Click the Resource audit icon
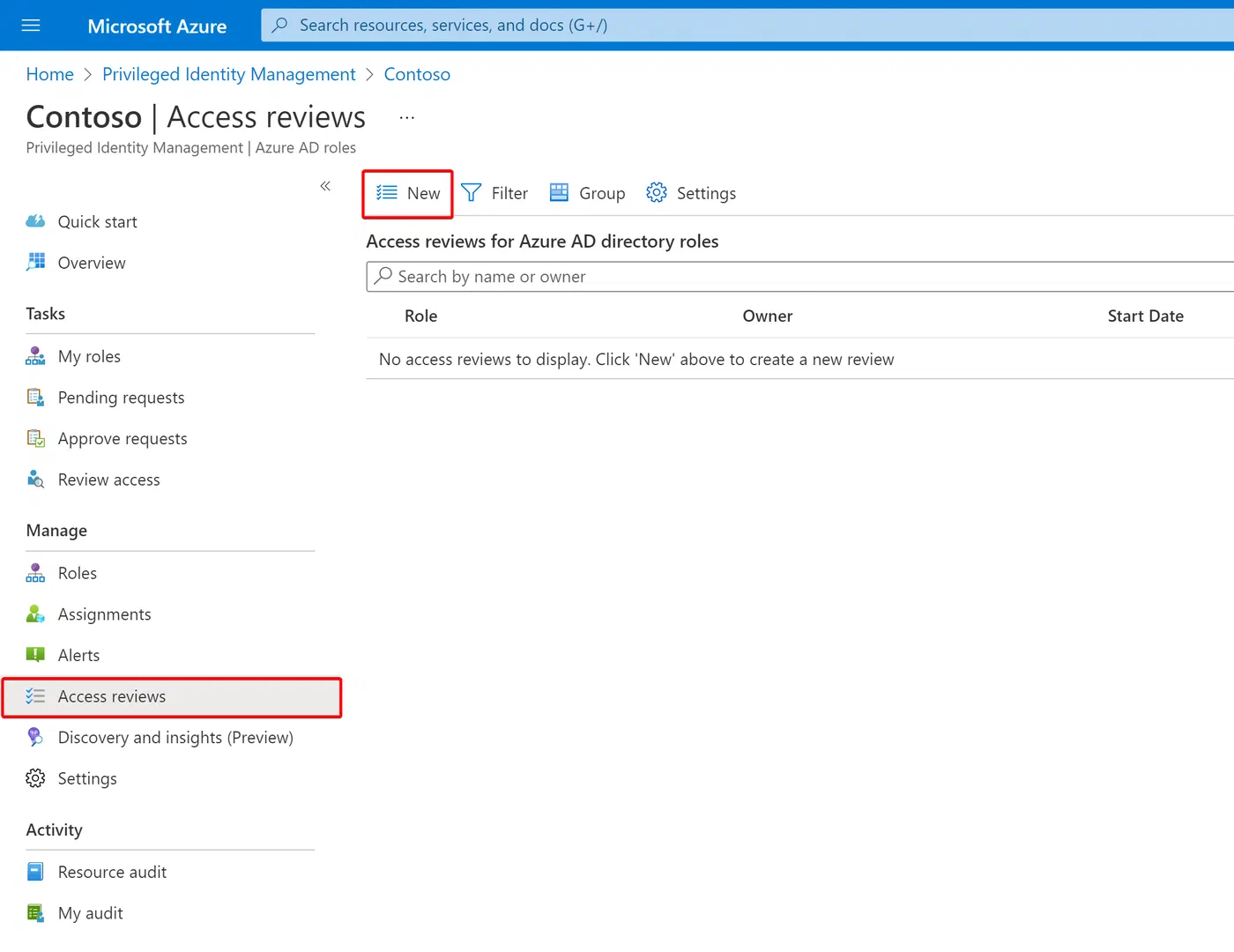1234x952 pixels. (x=35, y=872)
